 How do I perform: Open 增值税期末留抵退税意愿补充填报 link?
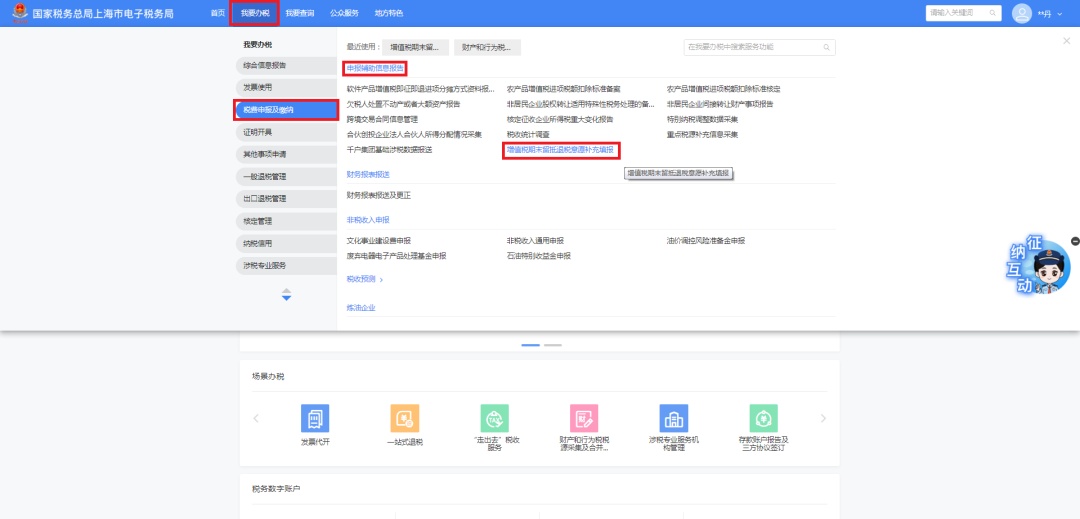click(x=560, y=150)
